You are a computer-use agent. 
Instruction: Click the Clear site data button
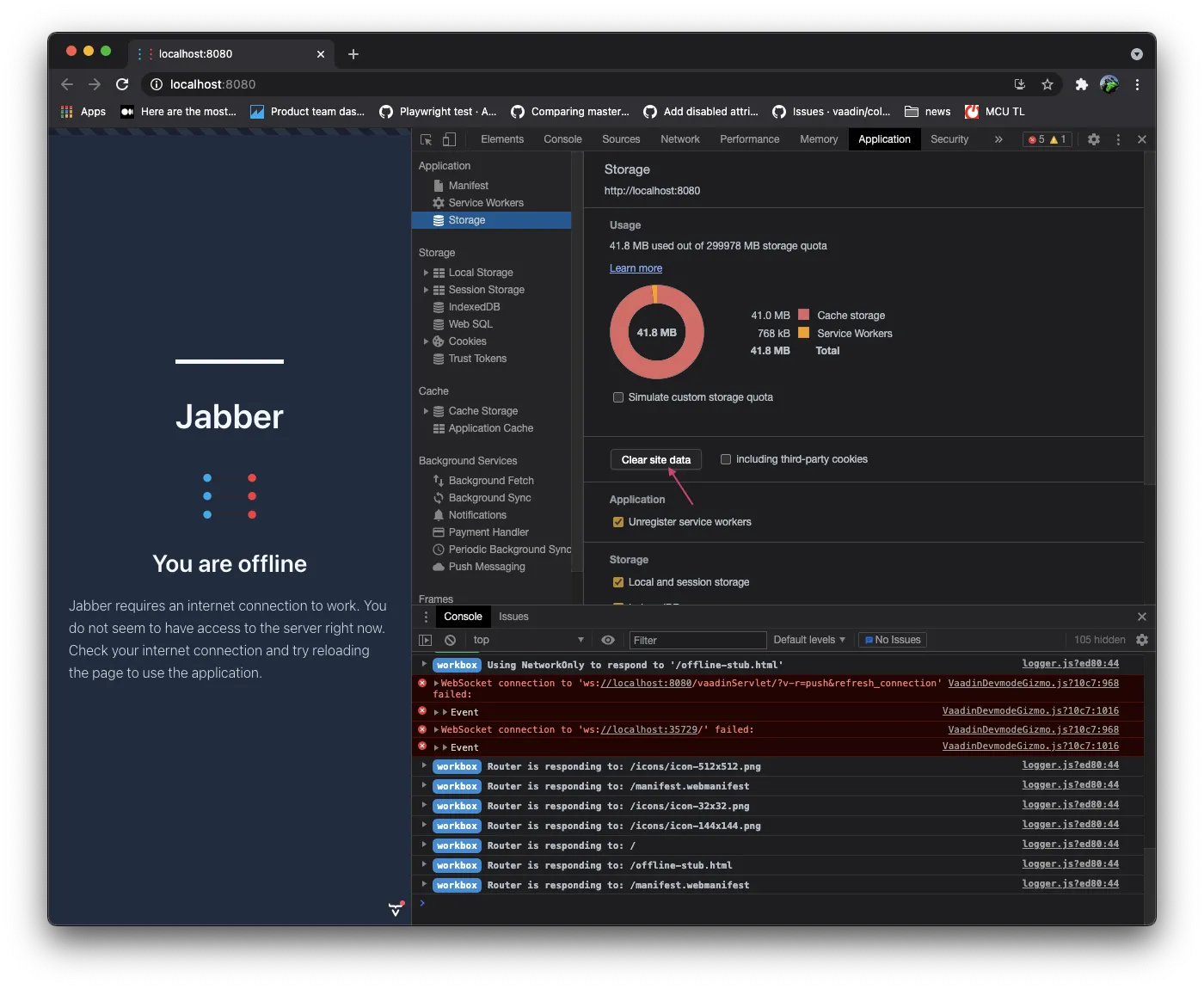tap(656, 460)
